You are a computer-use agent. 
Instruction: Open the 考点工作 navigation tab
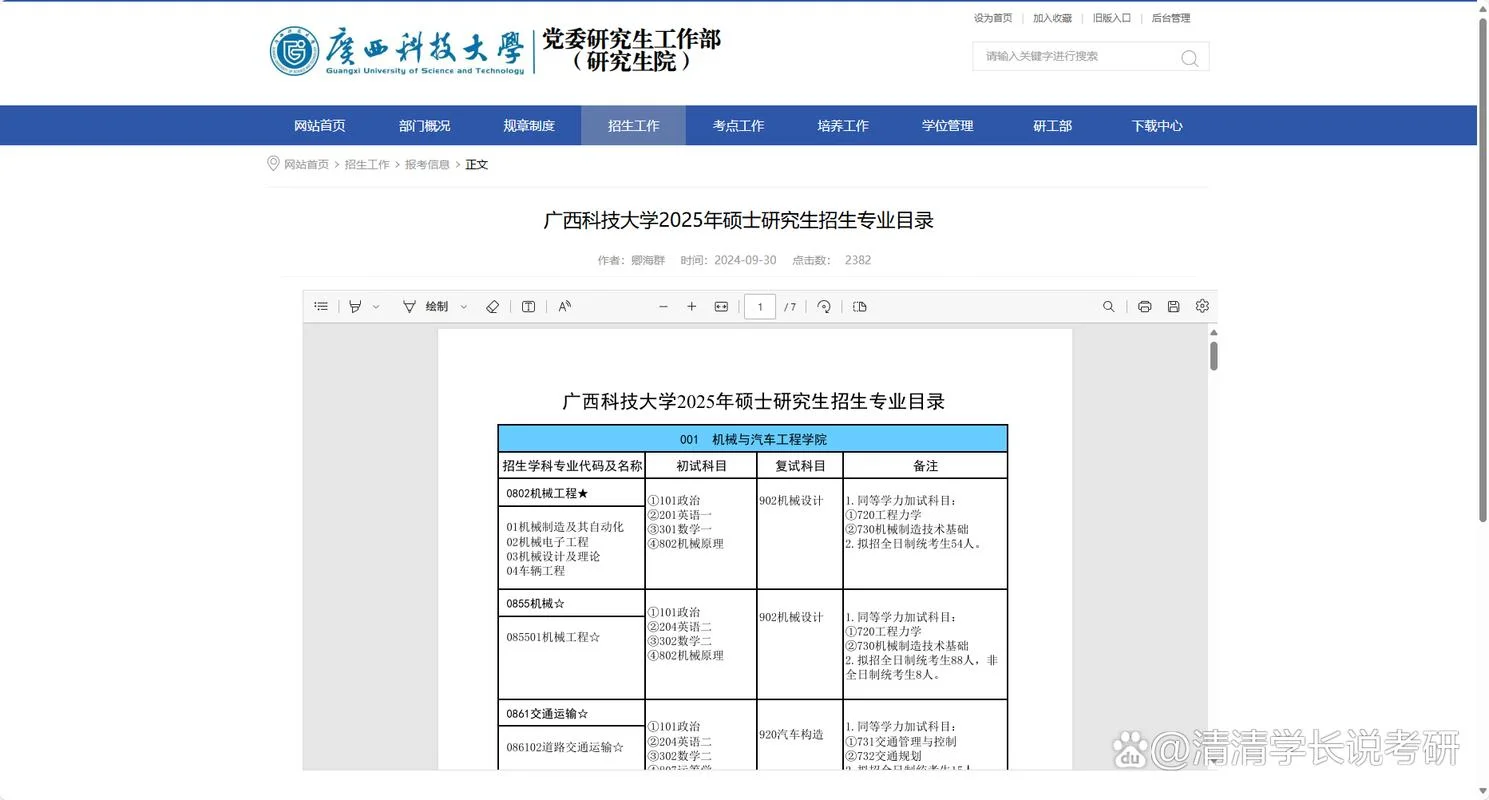738,126
